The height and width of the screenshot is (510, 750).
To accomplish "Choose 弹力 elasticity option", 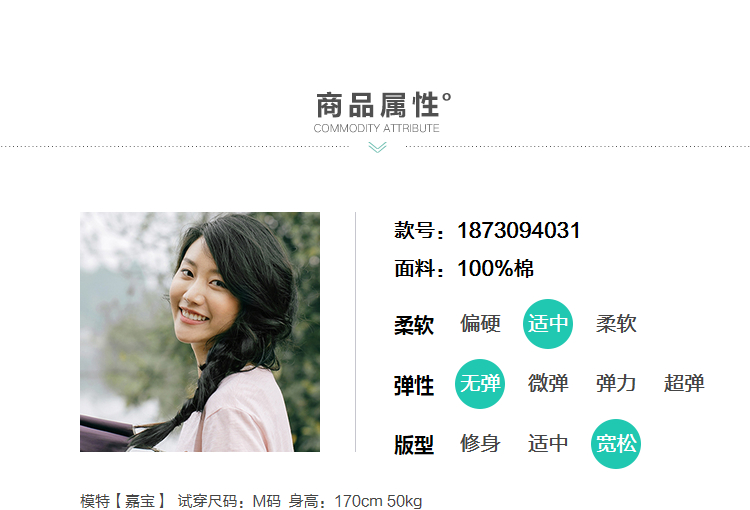I will coord(616,384).
